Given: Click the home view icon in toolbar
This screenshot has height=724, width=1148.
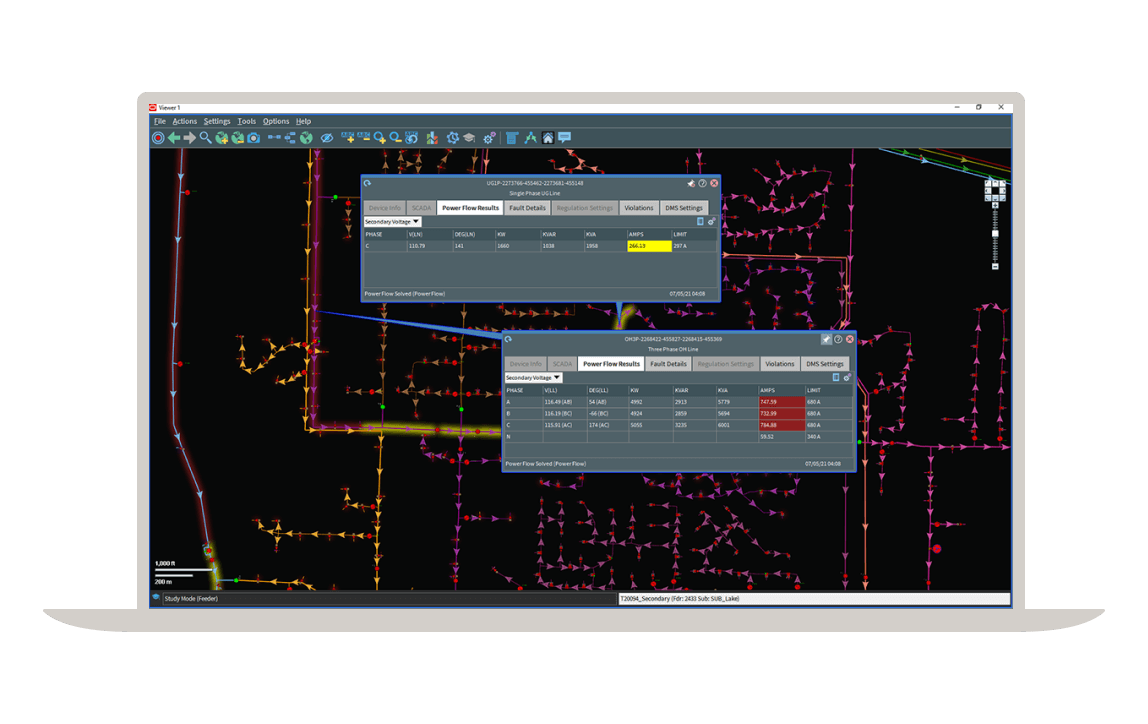Looking at the screenshot, I should tap(548, 138).
